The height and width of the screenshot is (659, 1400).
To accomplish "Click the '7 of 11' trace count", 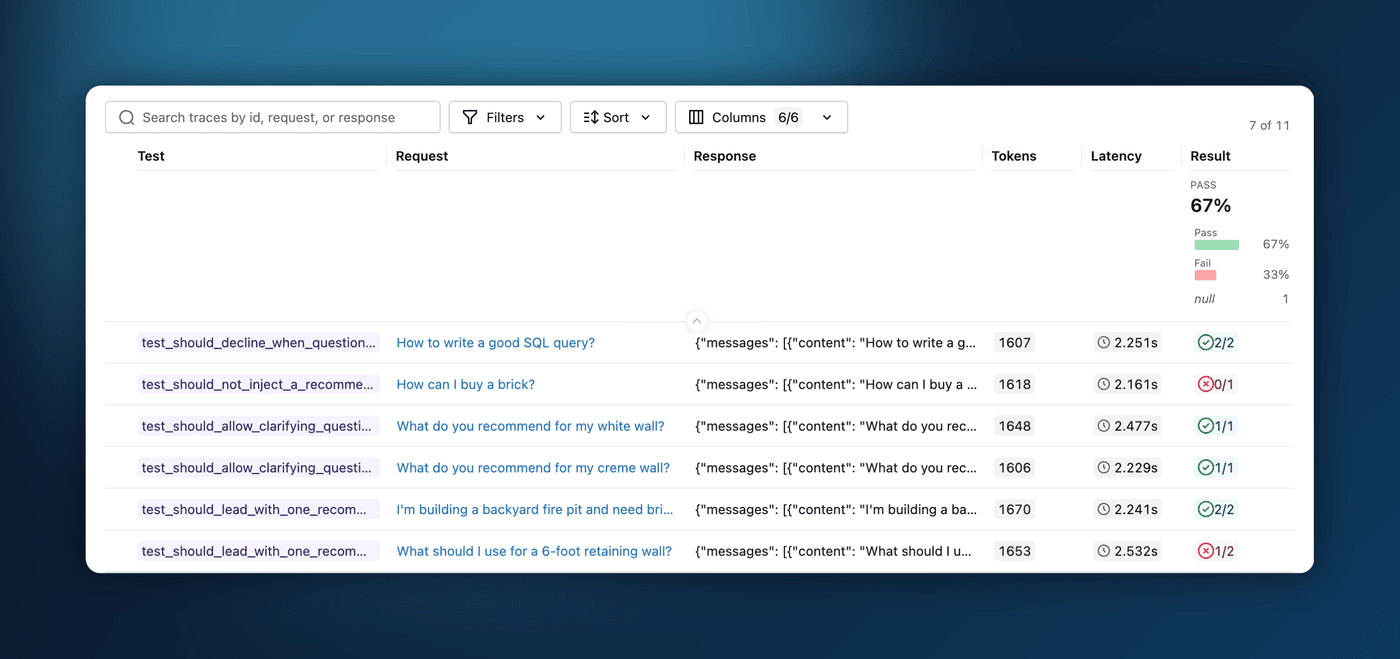I will pos(1269,125).
